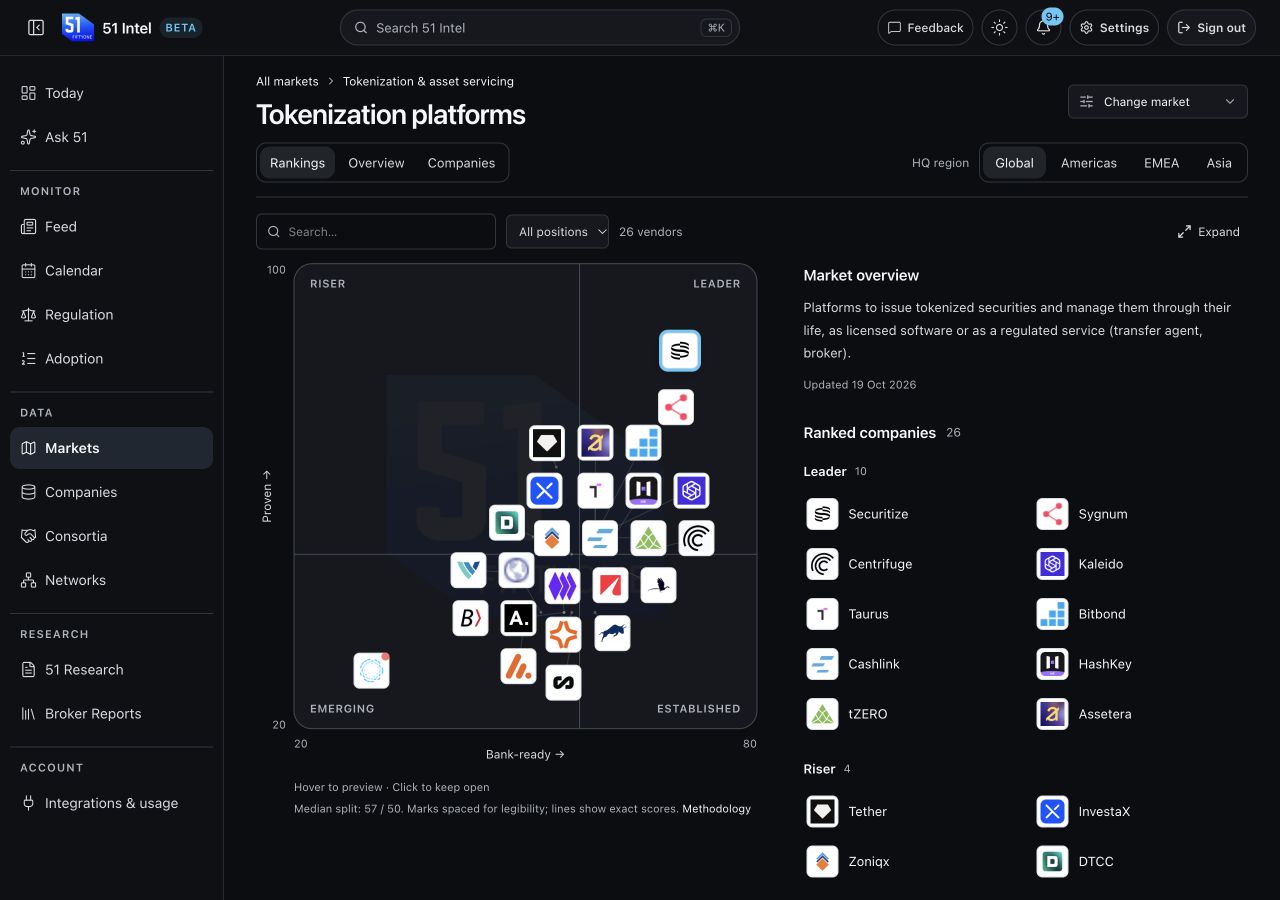1280x900 pixels.
Task: Follow the All markets breadcrumb link
Action: tap(287, 82)
